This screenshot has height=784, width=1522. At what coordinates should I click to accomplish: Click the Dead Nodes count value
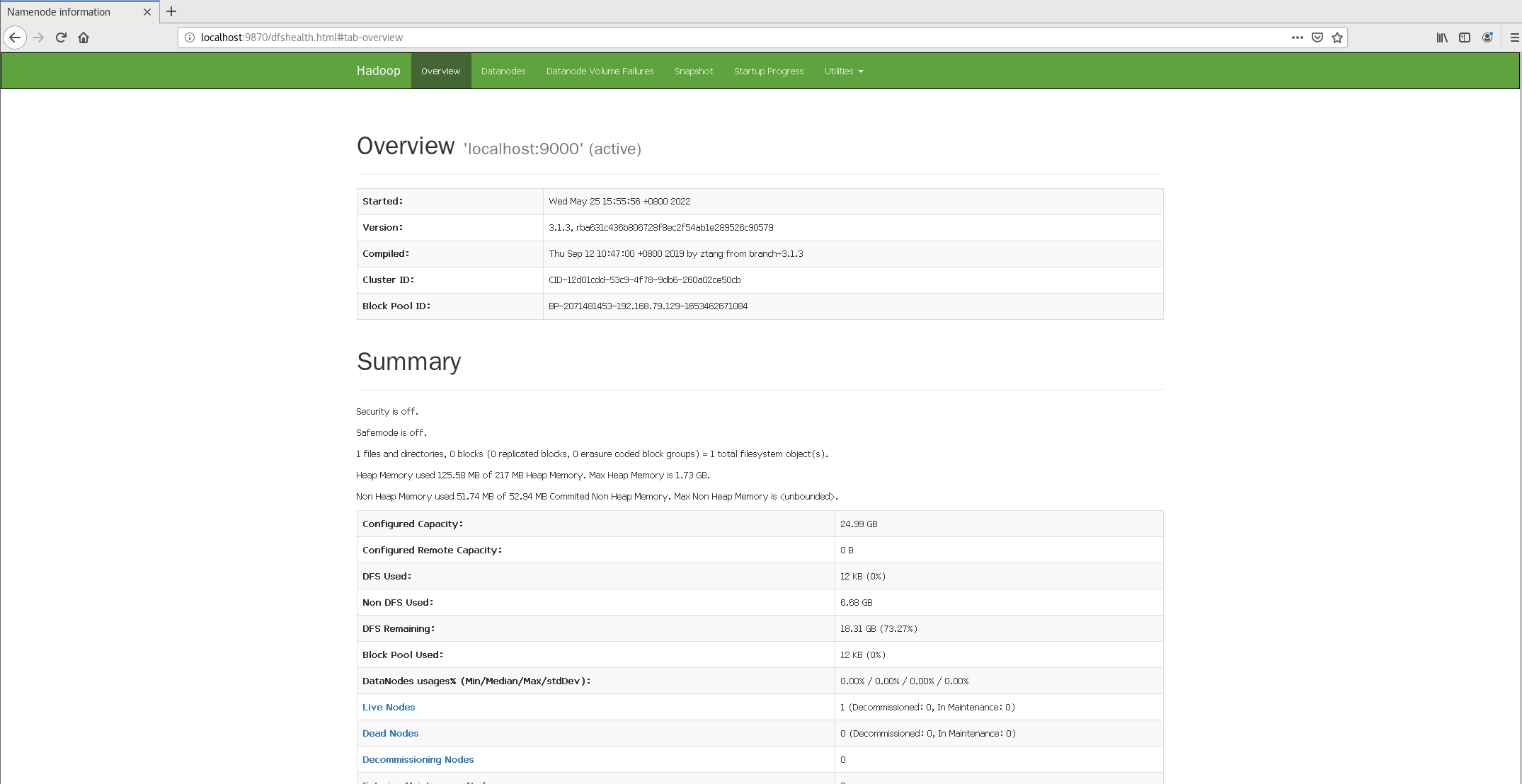point(927,733)
